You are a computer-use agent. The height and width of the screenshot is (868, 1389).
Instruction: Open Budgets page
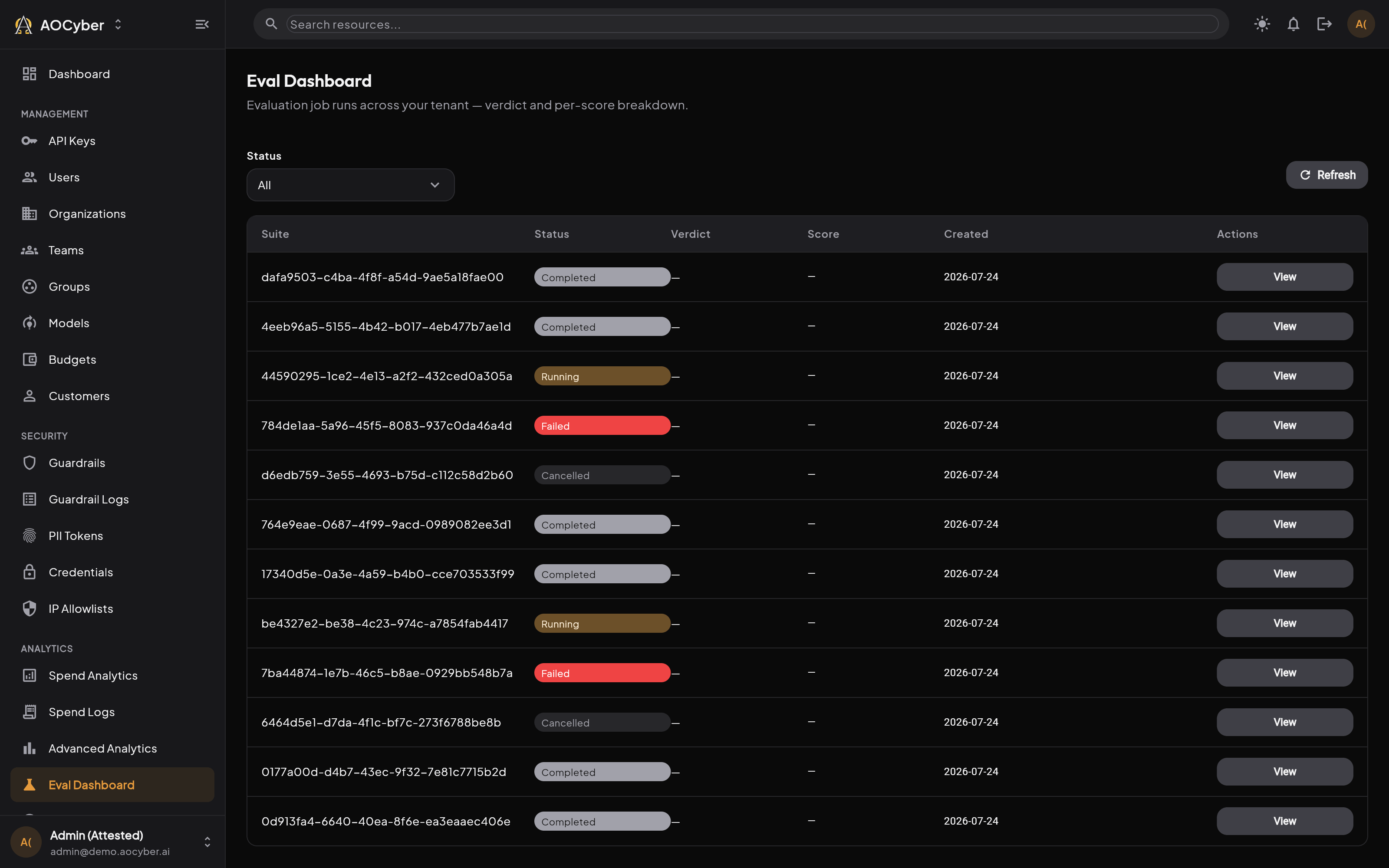(112, 359)
